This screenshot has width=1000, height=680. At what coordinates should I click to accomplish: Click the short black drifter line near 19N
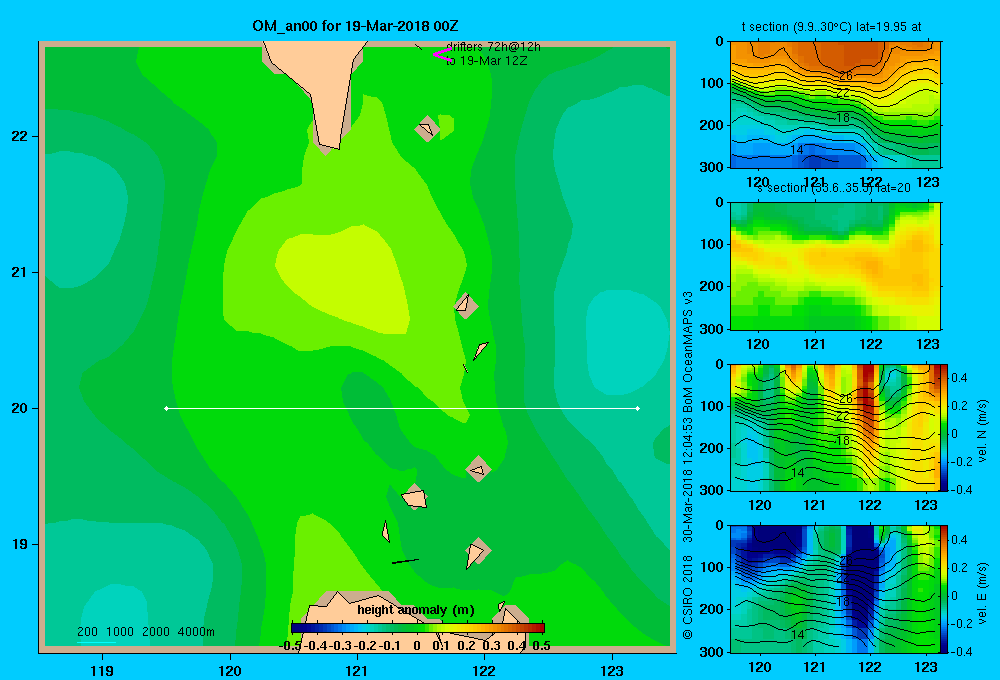405,561
